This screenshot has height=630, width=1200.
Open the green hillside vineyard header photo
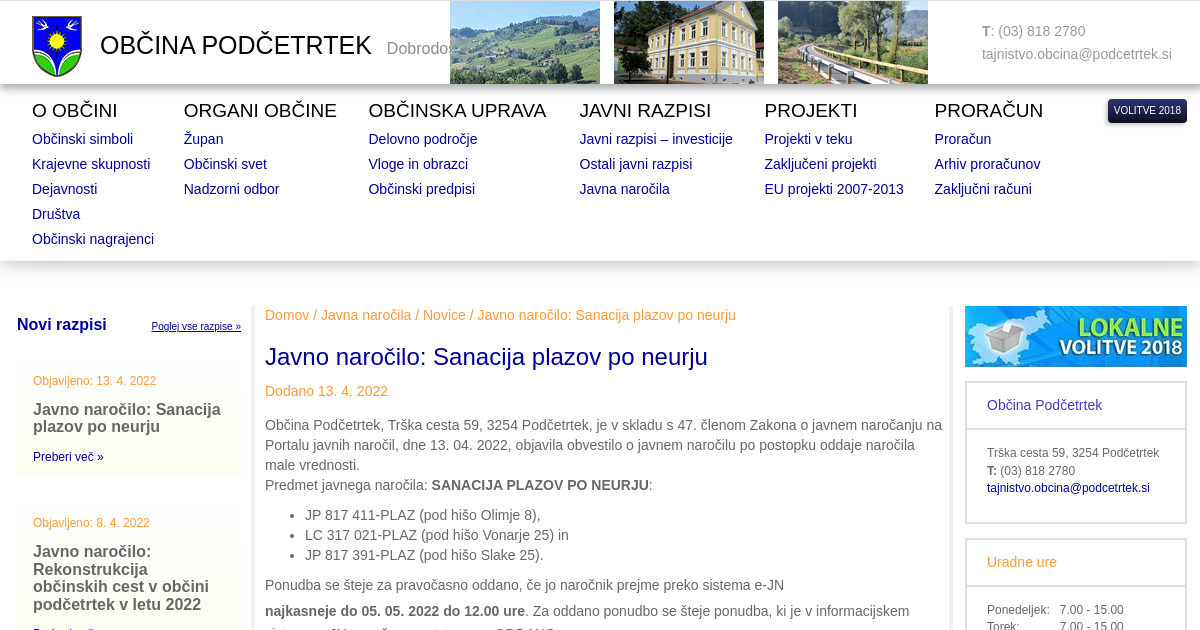tap(524, 42)
